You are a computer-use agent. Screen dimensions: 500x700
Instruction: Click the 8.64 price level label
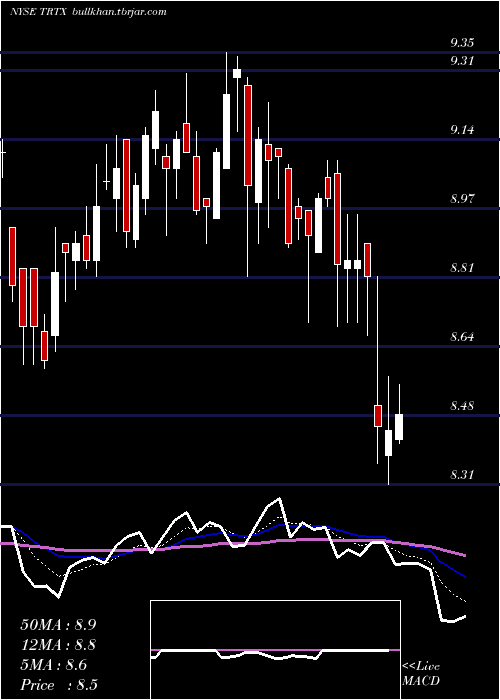point(462,337)
